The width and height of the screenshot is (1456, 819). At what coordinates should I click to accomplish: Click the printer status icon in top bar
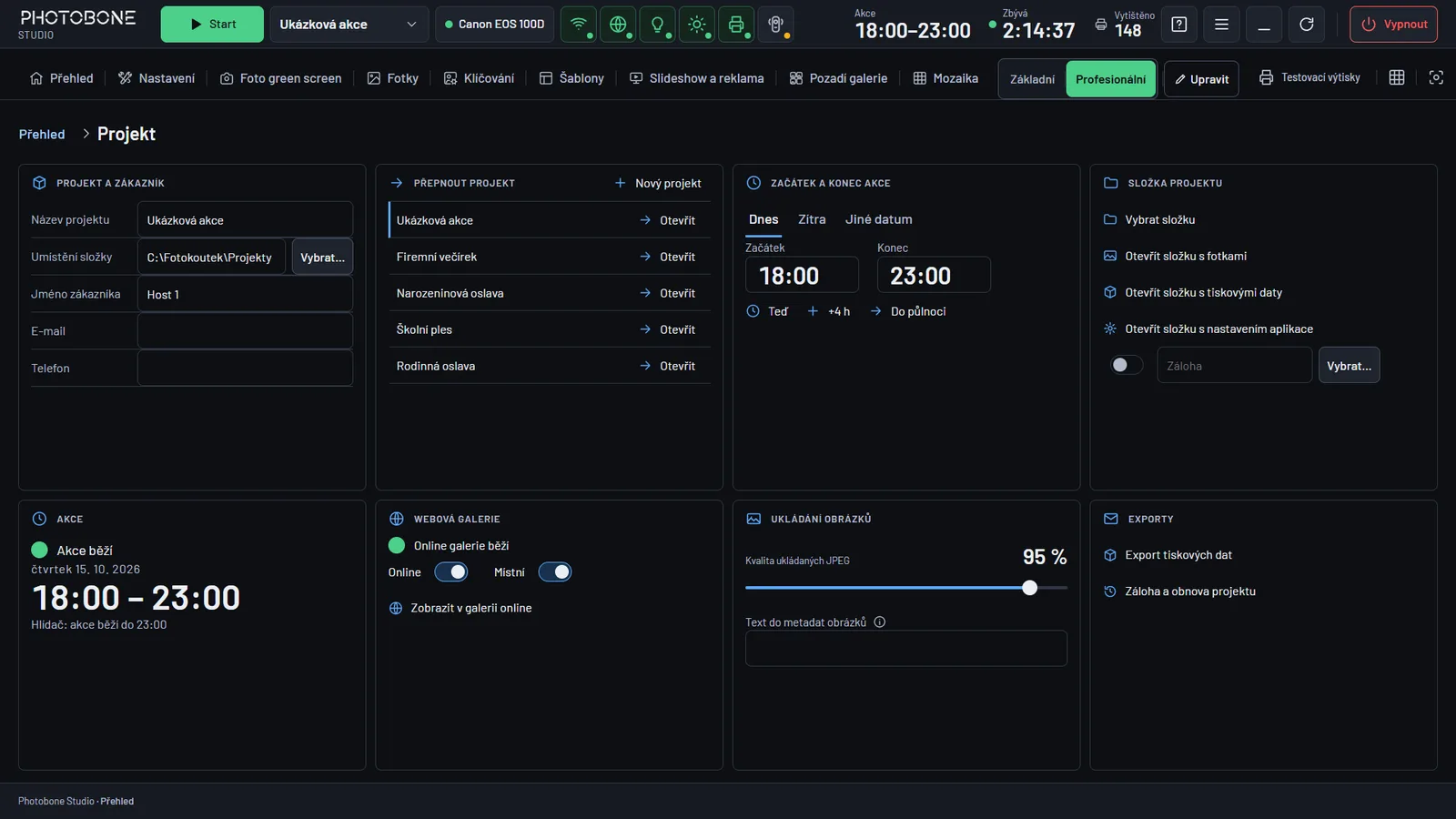coord(736,25)
